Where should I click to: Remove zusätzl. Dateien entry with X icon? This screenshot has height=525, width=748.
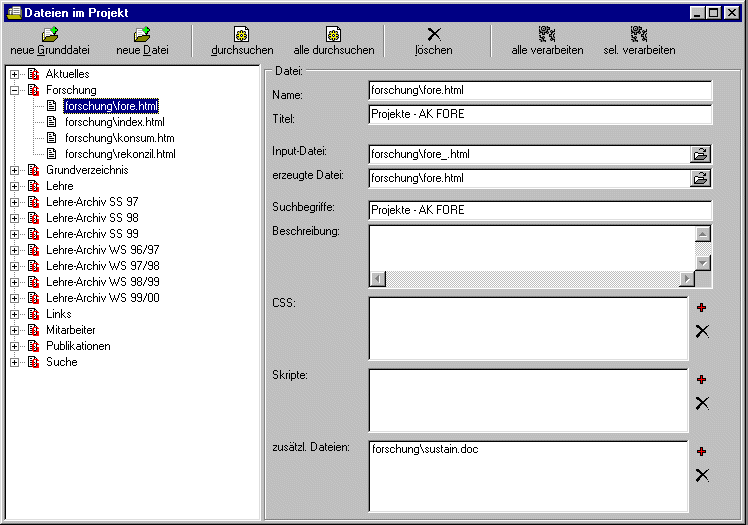[x=702, y=475]
